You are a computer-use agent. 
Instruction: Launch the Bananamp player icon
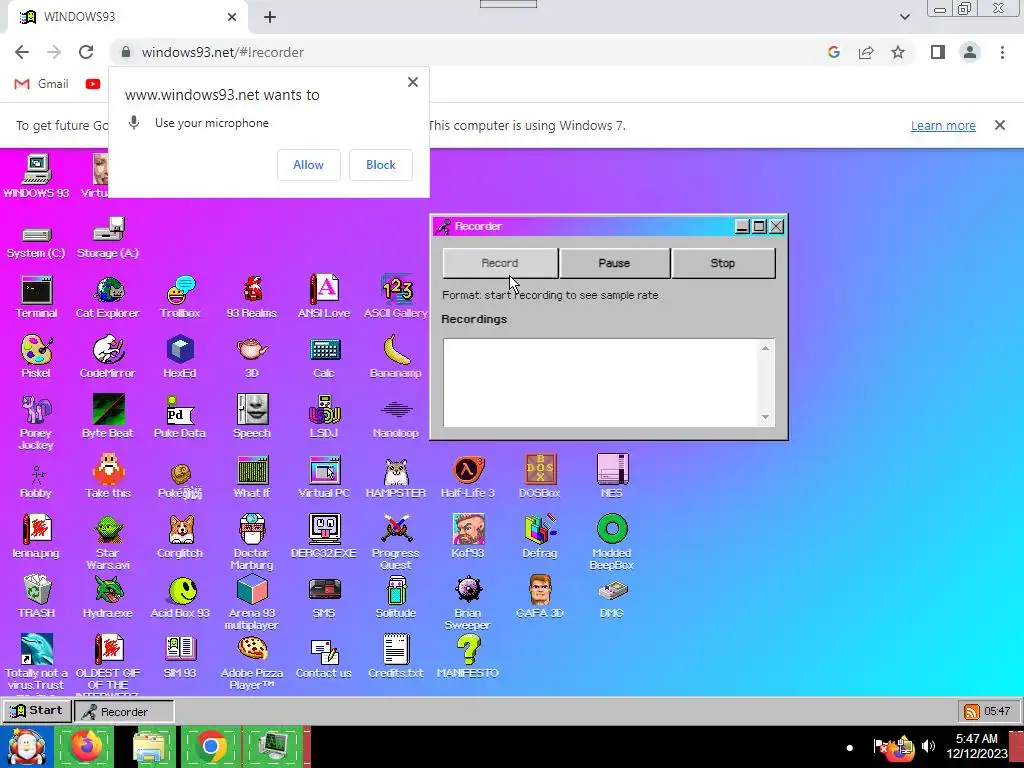click(x=396, y=357)
